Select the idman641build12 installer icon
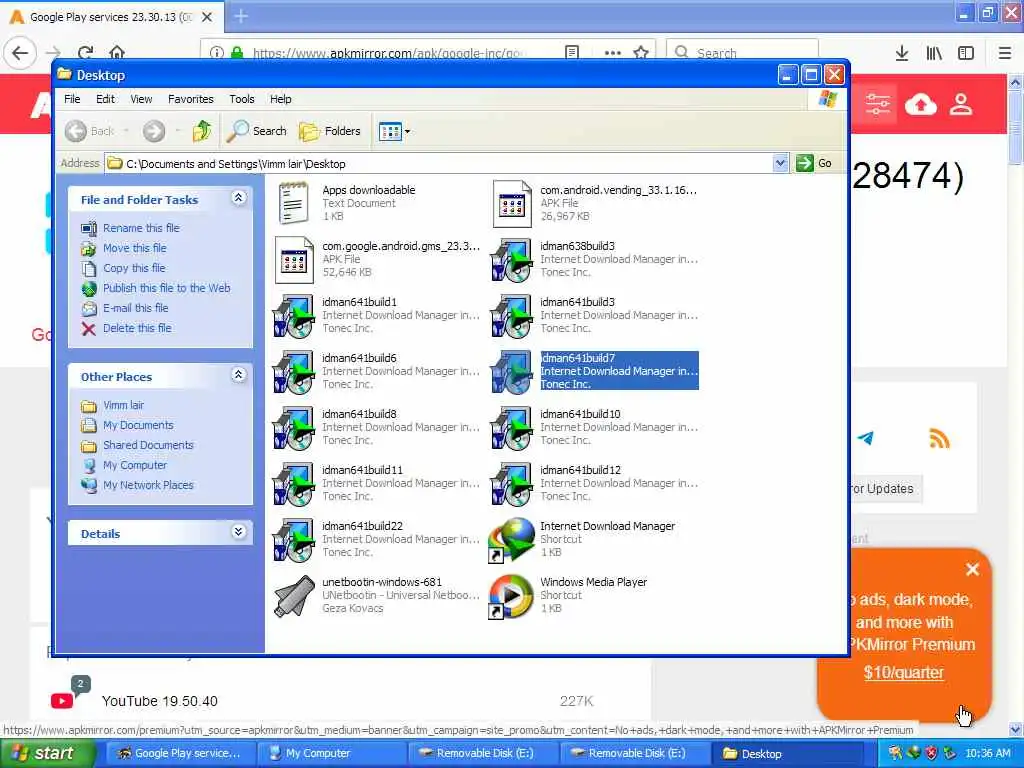Image resolution: width=1024 pixels, height=768 pixels. (511, 485)
